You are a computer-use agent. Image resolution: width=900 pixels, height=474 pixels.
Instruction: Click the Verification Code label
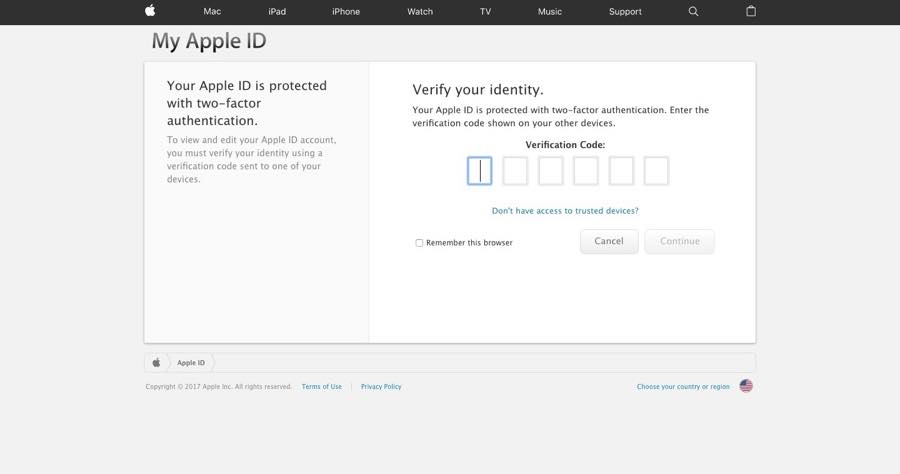pos(565,145)
